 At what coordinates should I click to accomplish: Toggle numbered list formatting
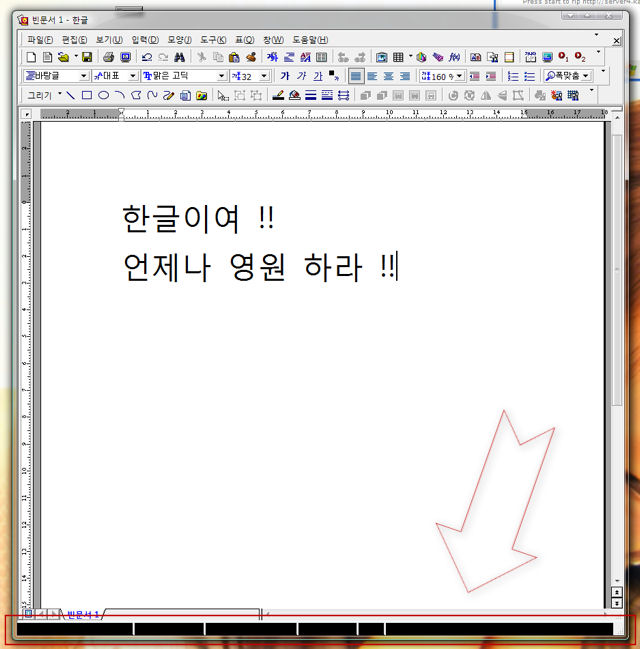click(513, 76)
